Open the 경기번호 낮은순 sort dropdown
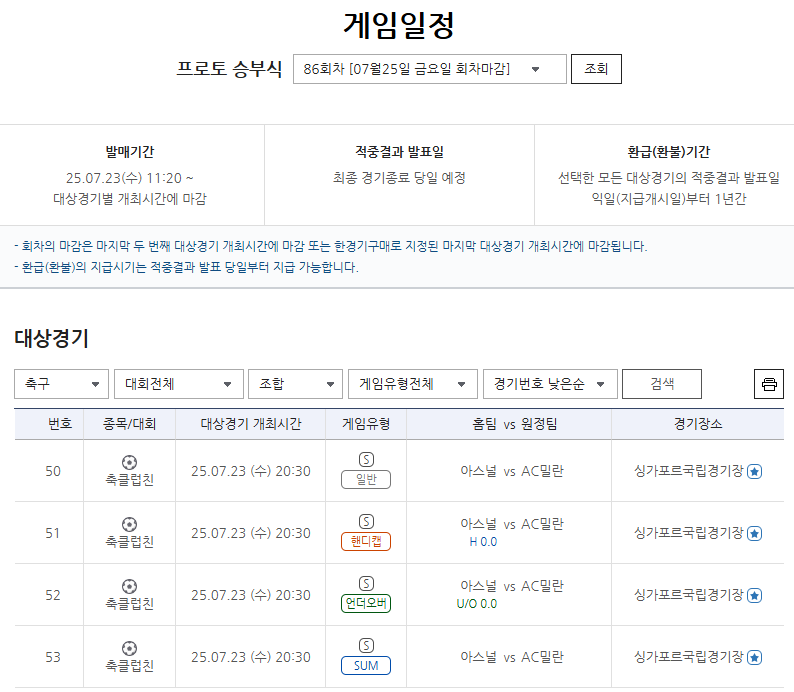Image resolution: width=794 pixels, height=692 pixels. pyautogui.click(x=549, y=384)
